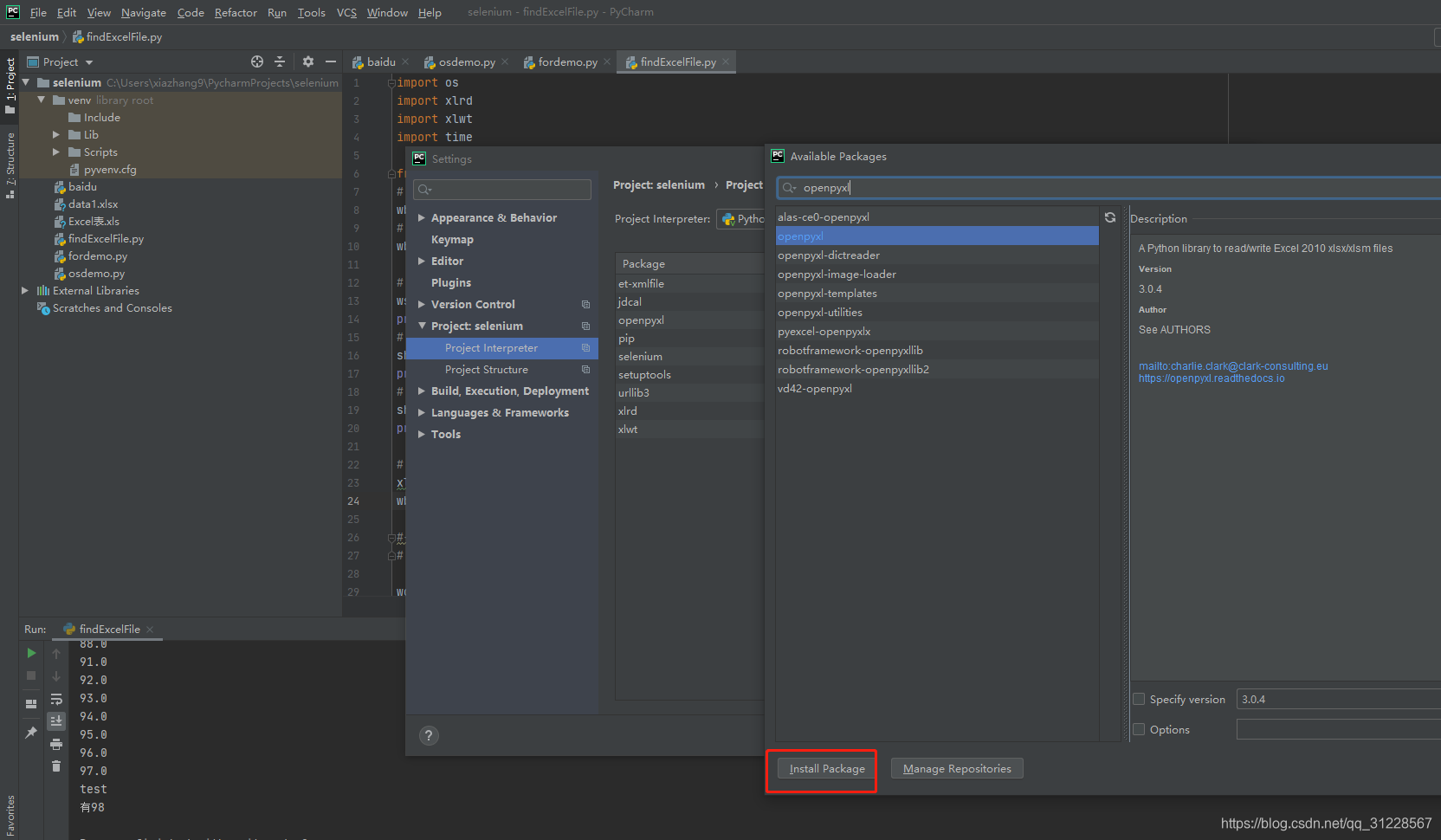Open the 1: Project tool window sidebar
Viewport: 1441px width, 840px height.
10,85
